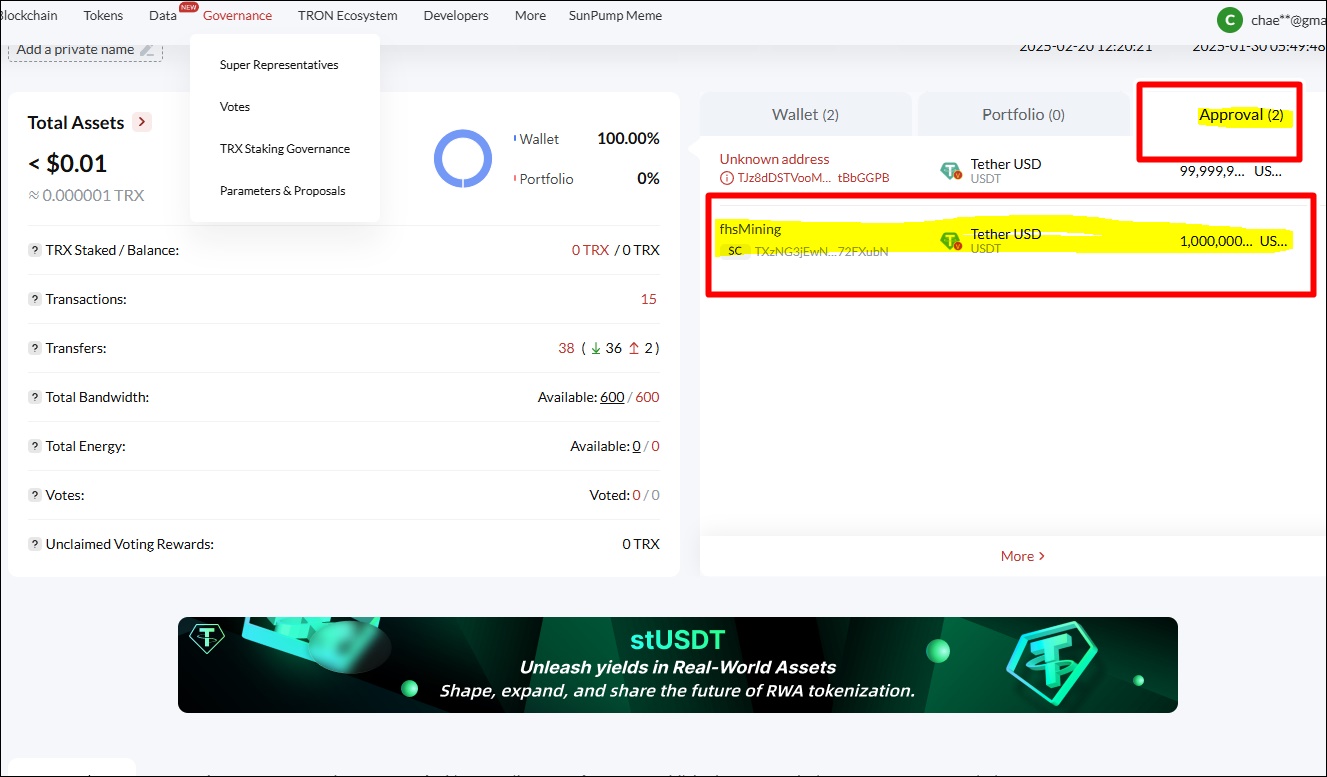Click account email chae**@gma
Screen dimensions: 1327x777
coord(1288,20)
